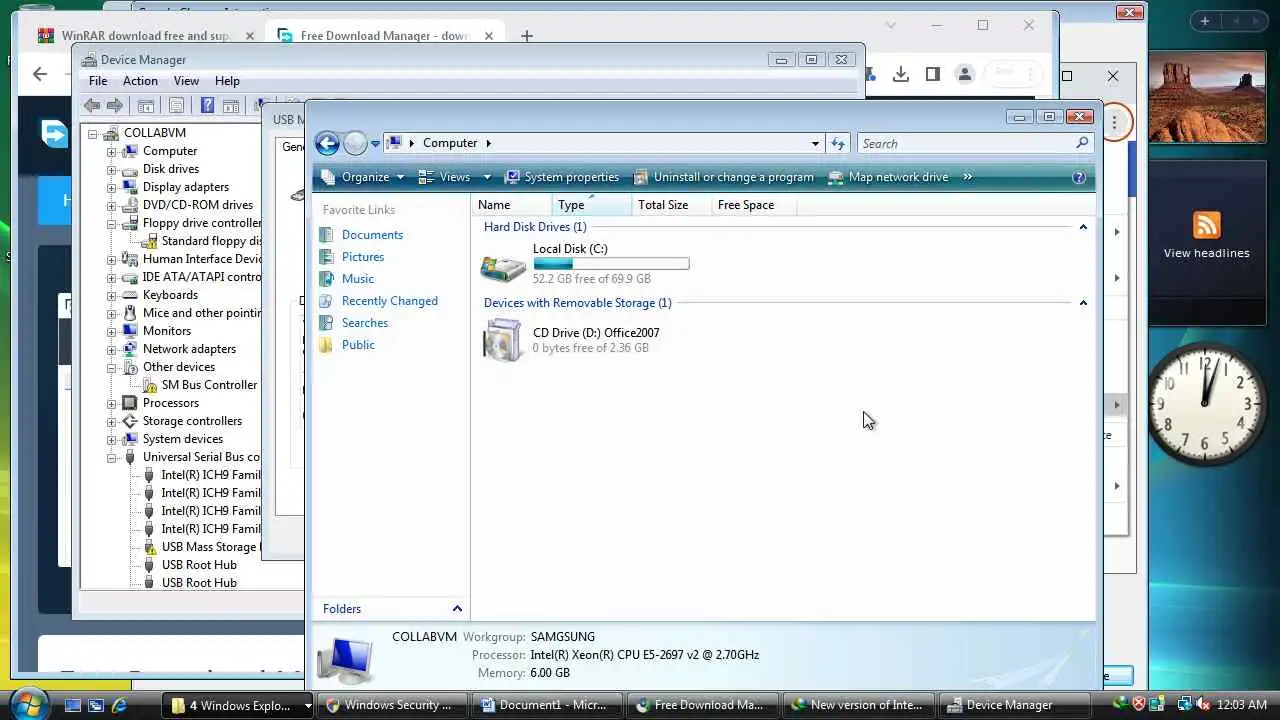Sort by the Free Space column
The width and height of the screenshot is (1280, 720).
(x=752, y=205)
